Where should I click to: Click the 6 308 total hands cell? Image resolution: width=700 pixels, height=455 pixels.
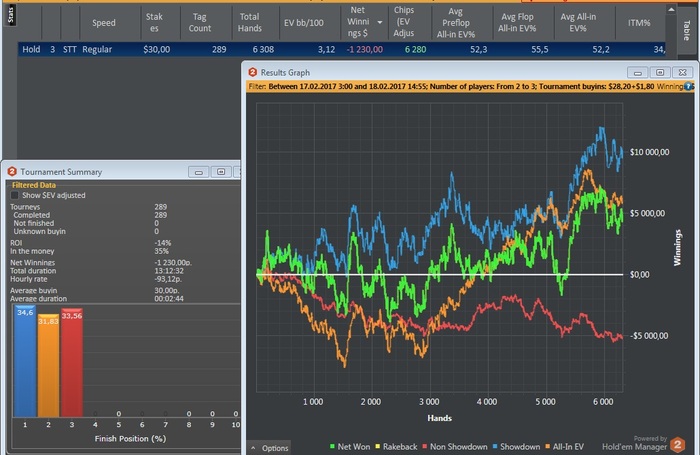pos(263,49)
